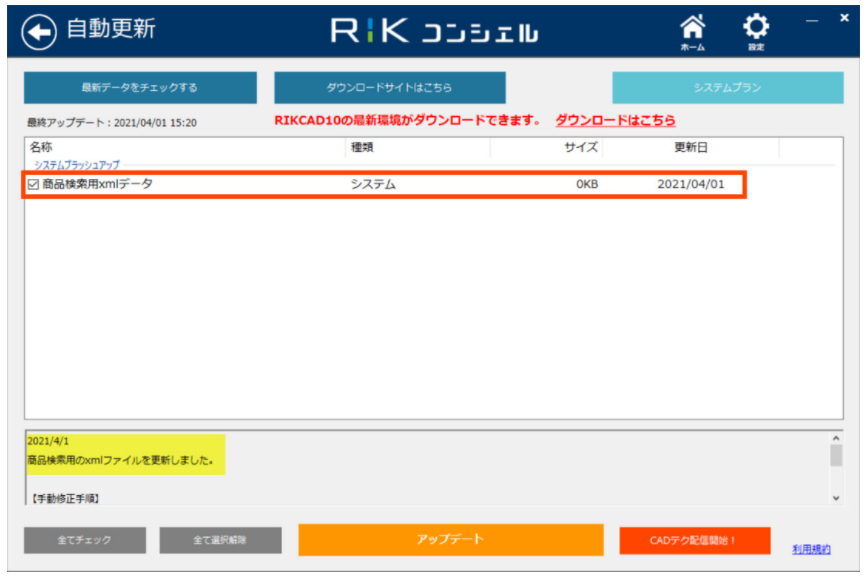Select the 商品検索用xmlデータ row name
Image resolution: width=867 pixels, height=583 pixels.
97,184
